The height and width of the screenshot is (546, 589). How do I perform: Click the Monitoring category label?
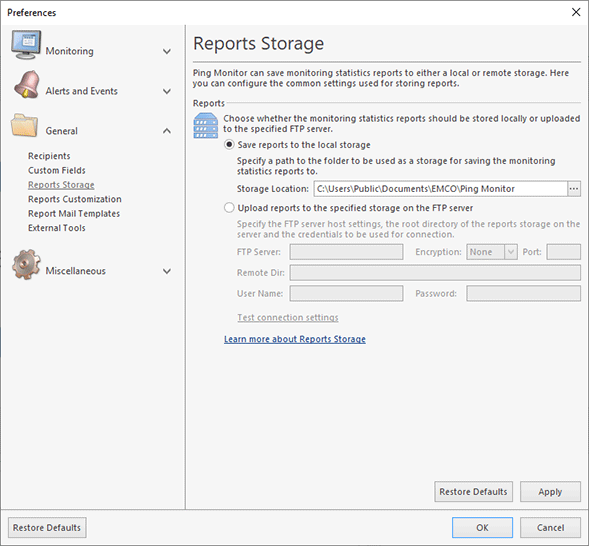click(x=69, y=51)
